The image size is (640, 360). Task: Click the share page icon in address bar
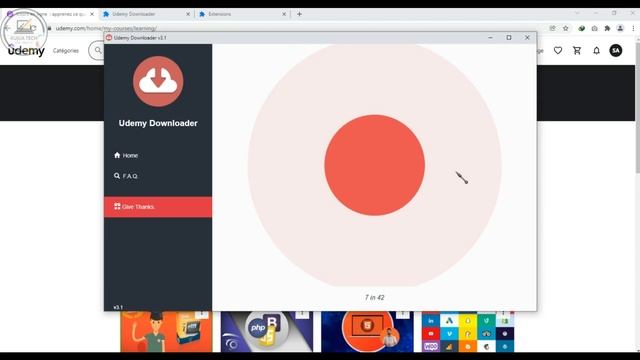pyautogui.click(x=552, y=28)
